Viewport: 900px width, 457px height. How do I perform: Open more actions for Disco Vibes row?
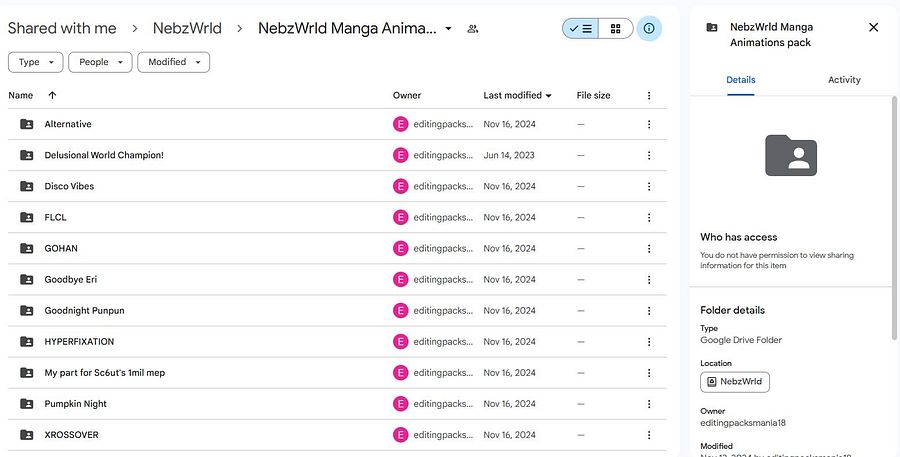(649, 186)
